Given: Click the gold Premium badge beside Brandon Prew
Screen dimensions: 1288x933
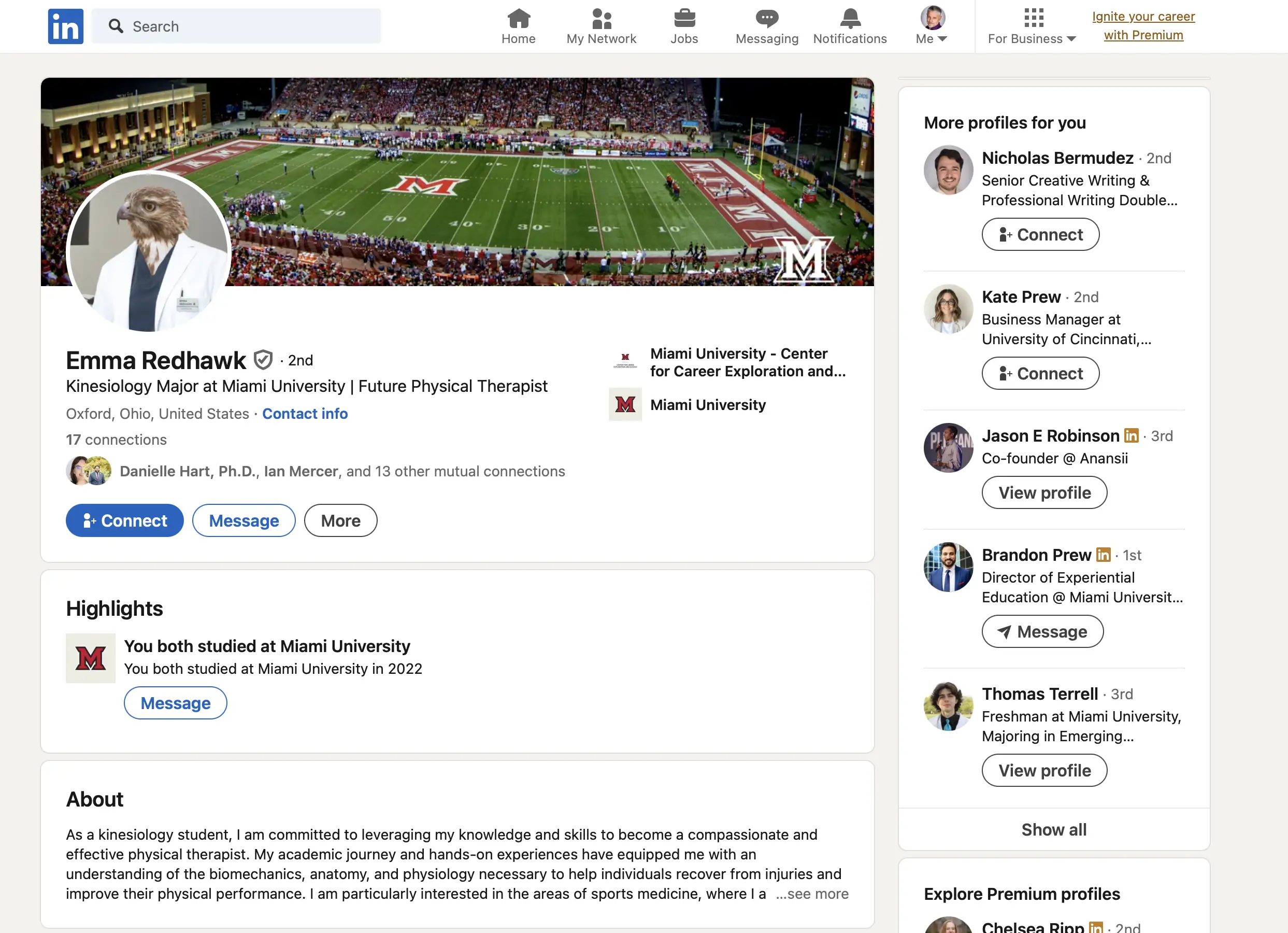Looking at the screenshot, I should (1104, 555).
